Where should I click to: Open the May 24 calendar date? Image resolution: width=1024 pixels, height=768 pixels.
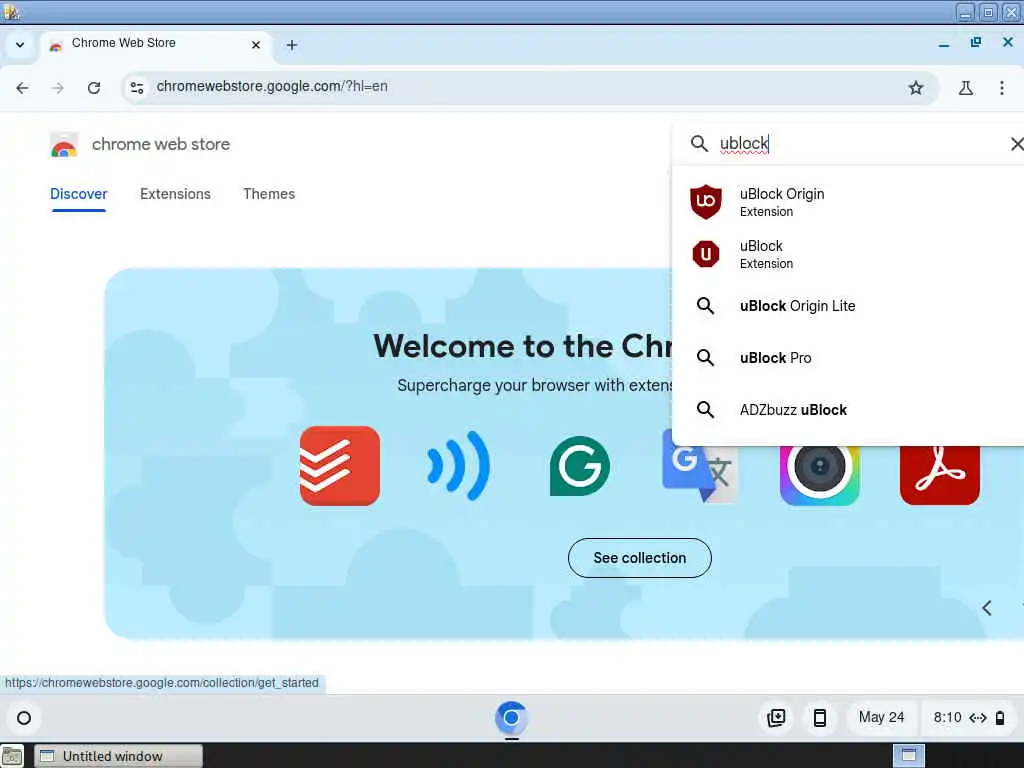[x=881, y=718]
